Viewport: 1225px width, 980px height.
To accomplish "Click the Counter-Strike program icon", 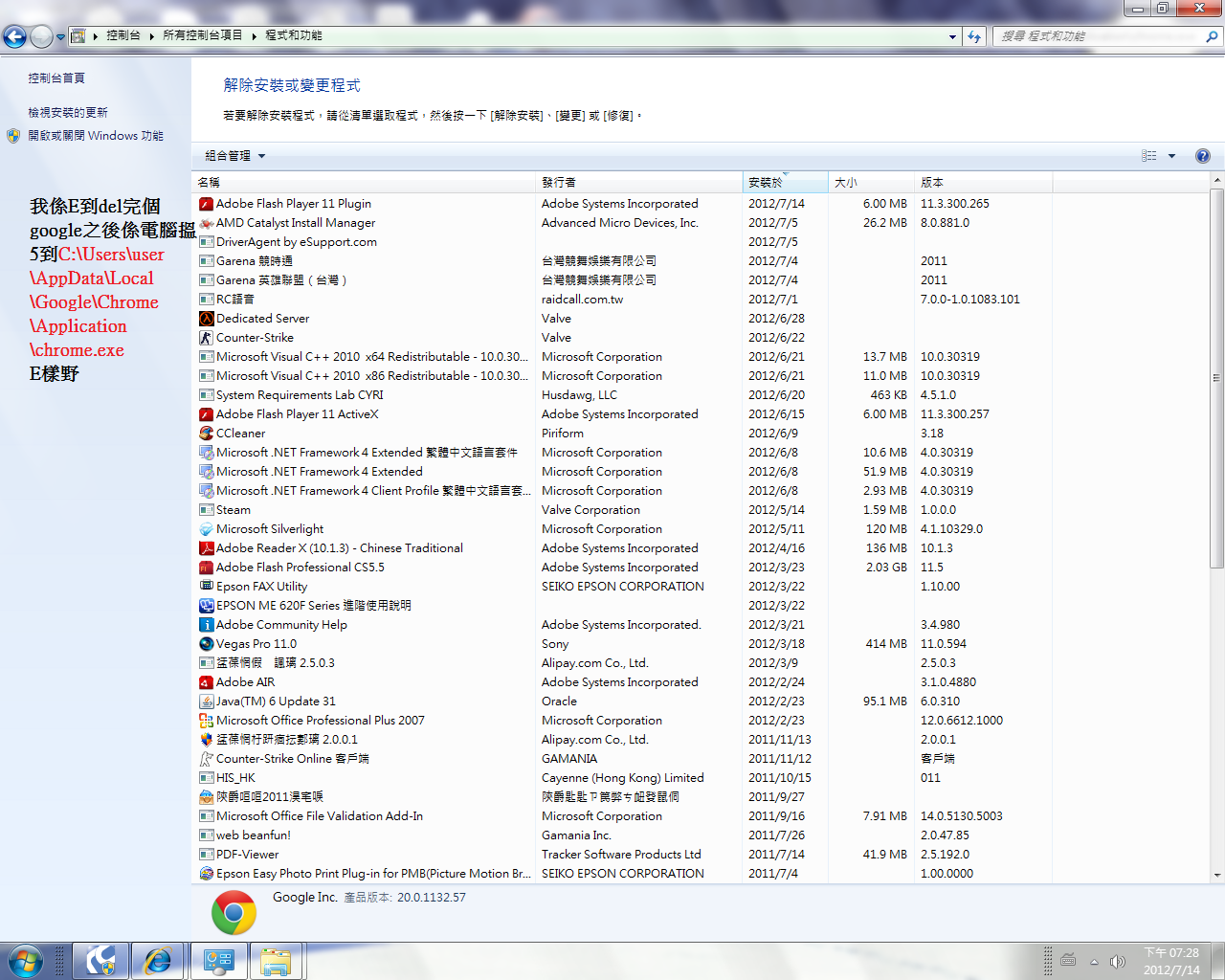I will (206, 338).
